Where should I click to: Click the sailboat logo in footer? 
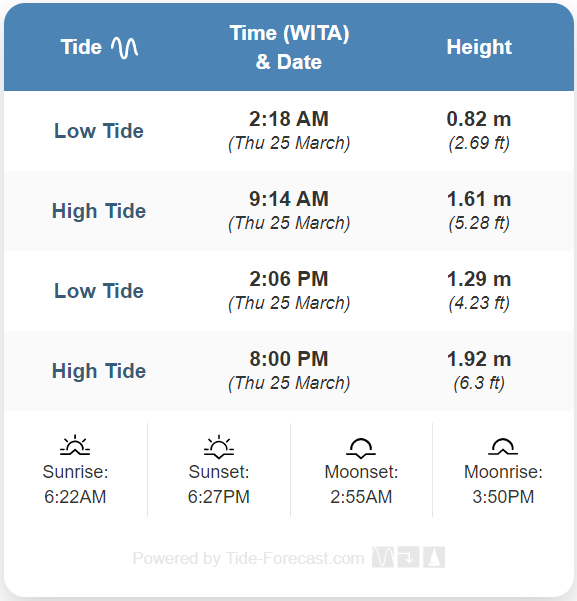(x=434, y=557)
